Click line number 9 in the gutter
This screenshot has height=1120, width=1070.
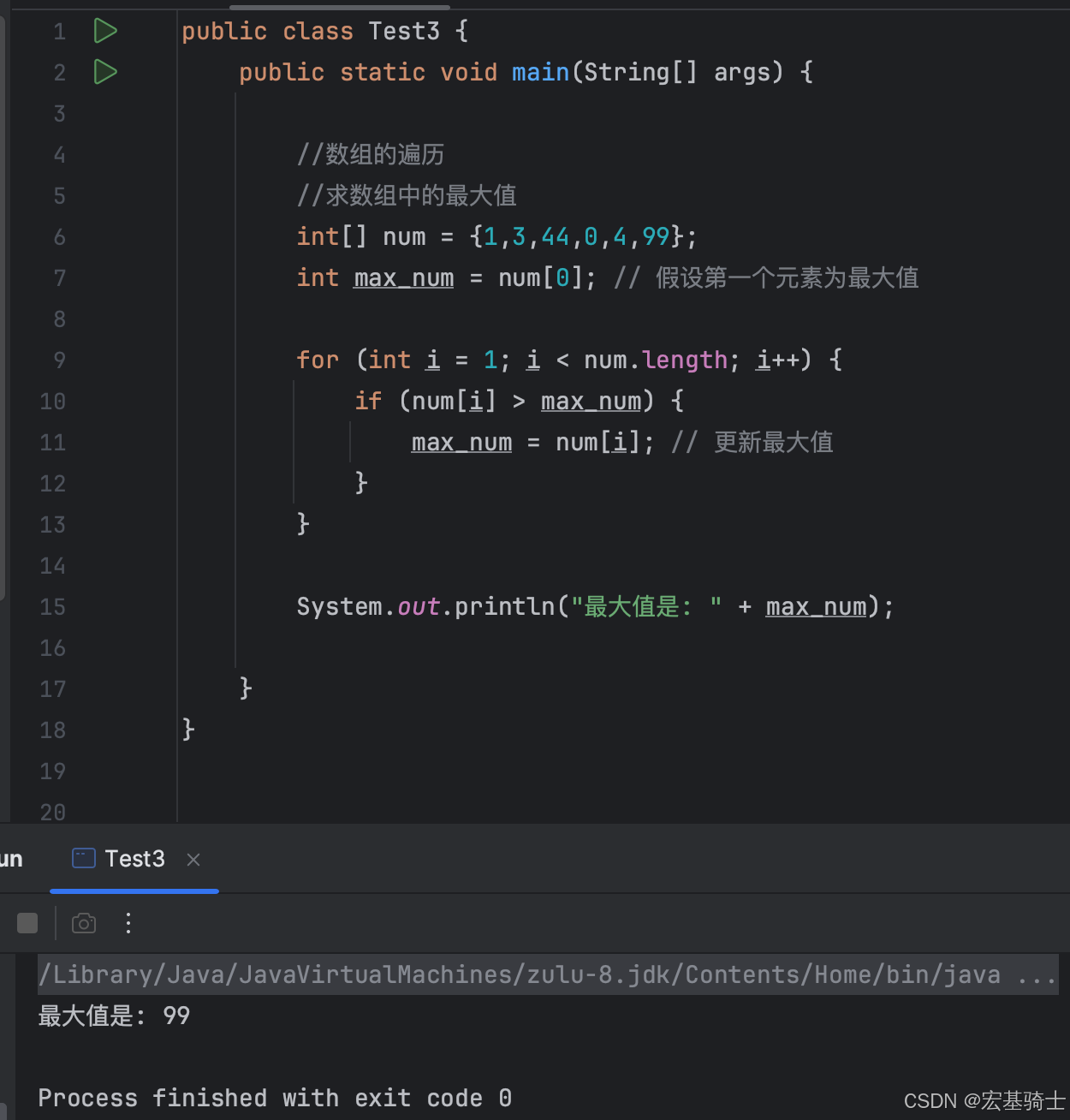pos(58,360)
